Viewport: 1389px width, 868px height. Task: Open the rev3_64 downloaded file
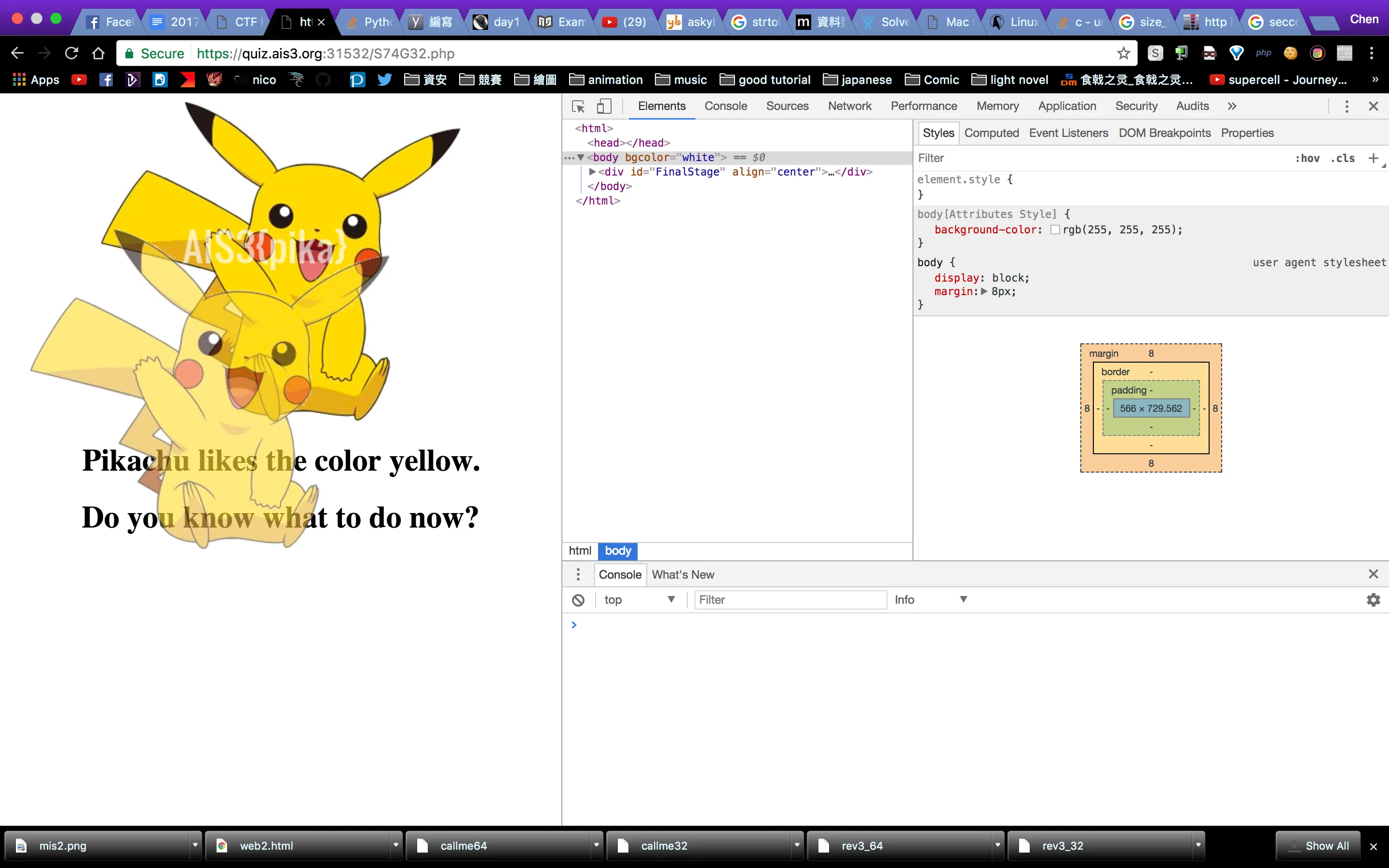901,845
